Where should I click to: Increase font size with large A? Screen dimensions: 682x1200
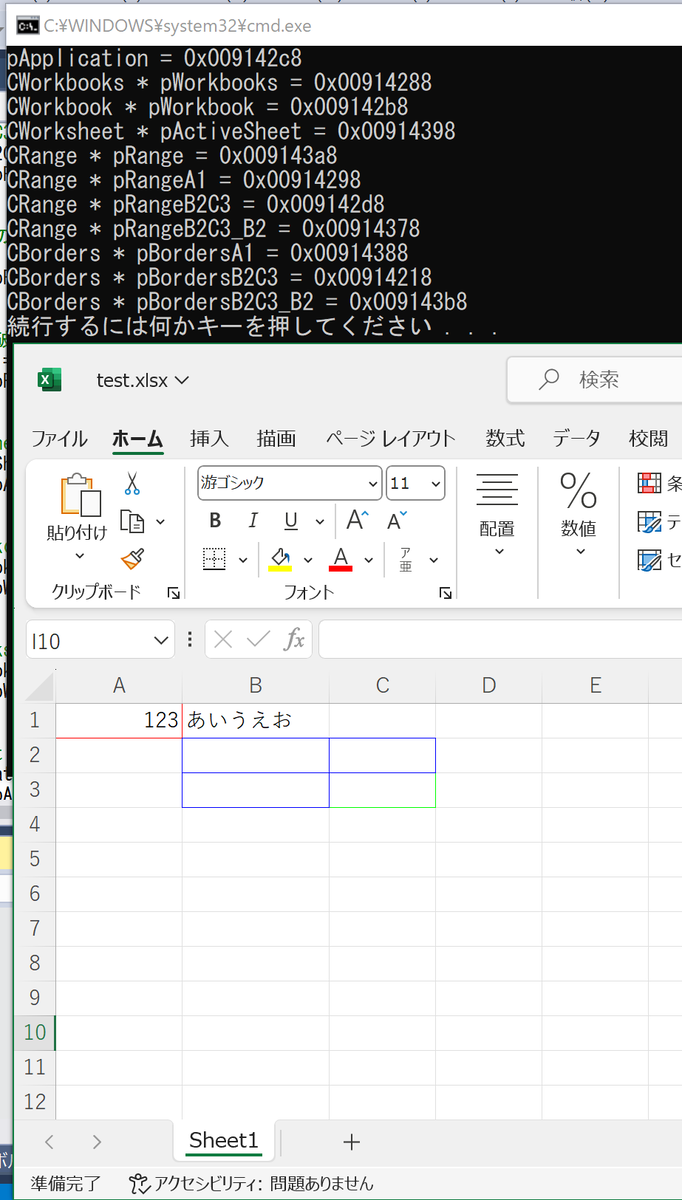357,520
